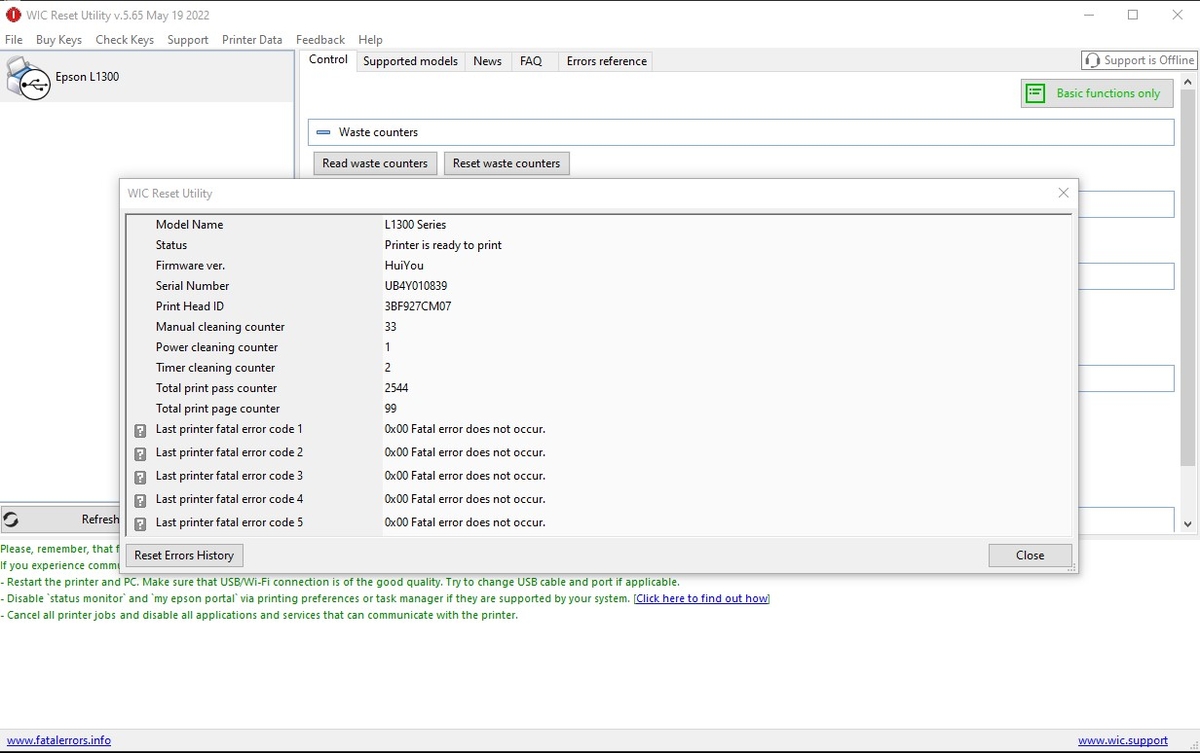
Task: Click the 'Click here to find out how' link
Action: pos(702,598)
